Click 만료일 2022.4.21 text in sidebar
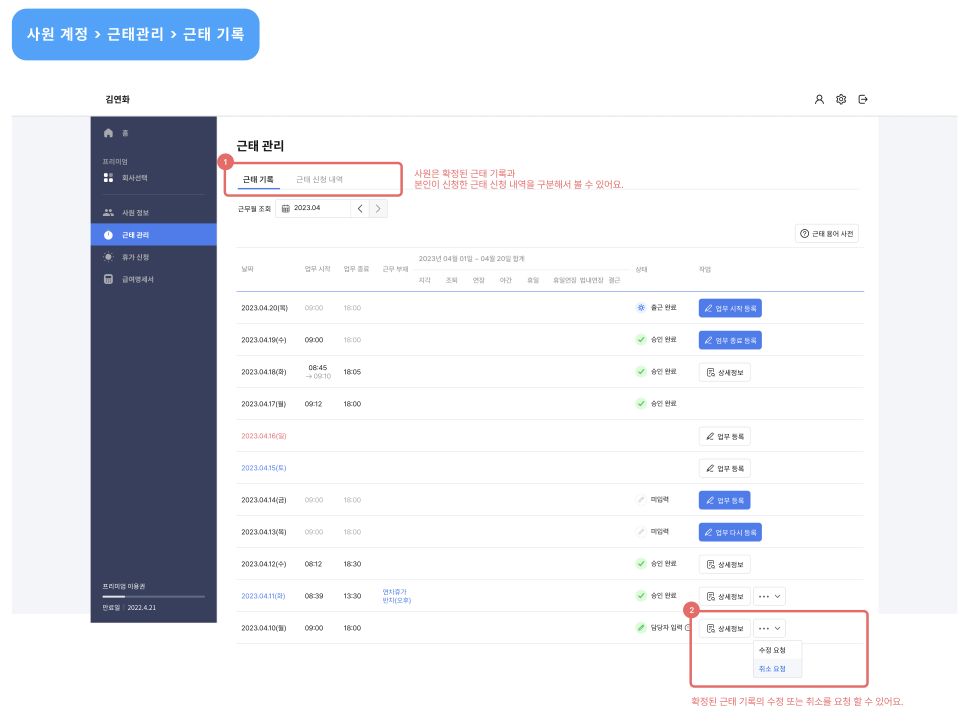 coord(129,607)
